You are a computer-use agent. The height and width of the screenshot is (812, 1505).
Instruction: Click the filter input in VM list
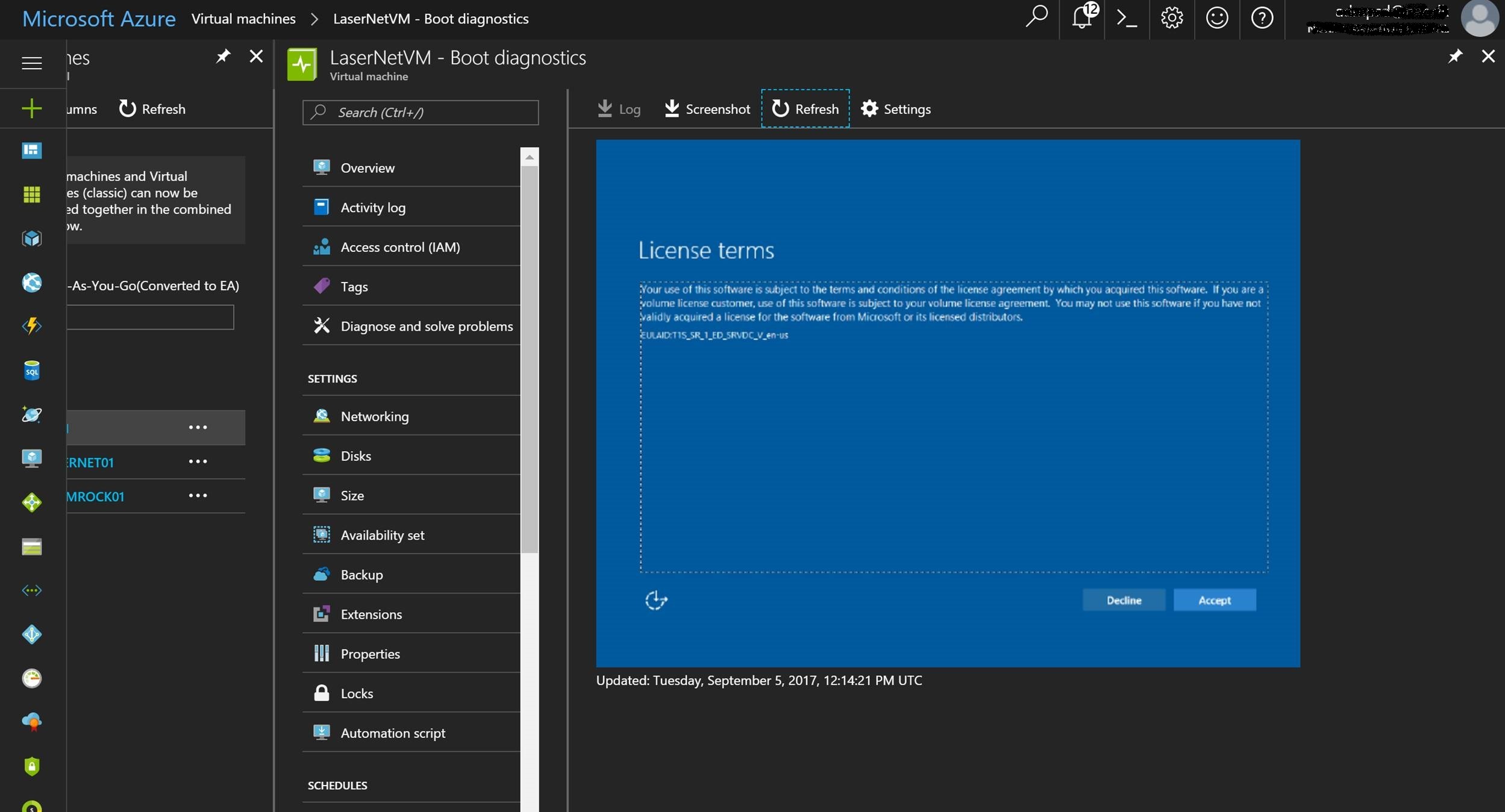(x=150, y=317)
